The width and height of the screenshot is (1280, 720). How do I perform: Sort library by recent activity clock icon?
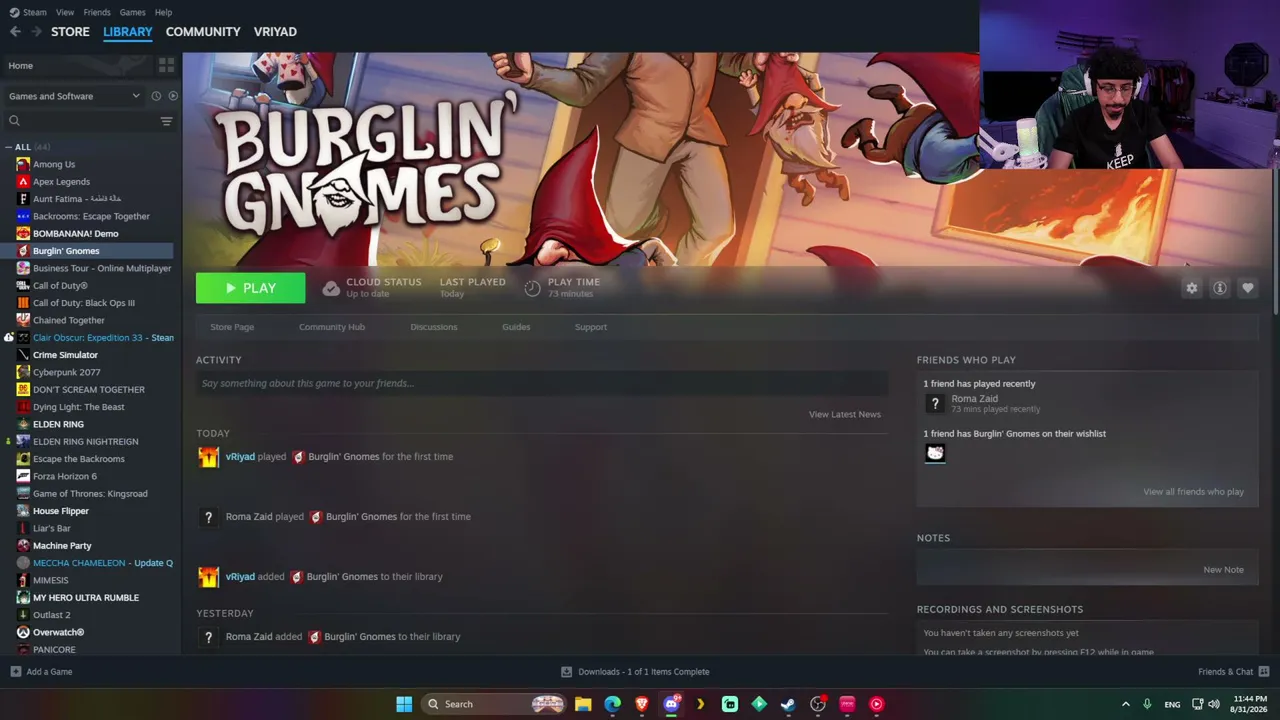[x=156, y=96]
